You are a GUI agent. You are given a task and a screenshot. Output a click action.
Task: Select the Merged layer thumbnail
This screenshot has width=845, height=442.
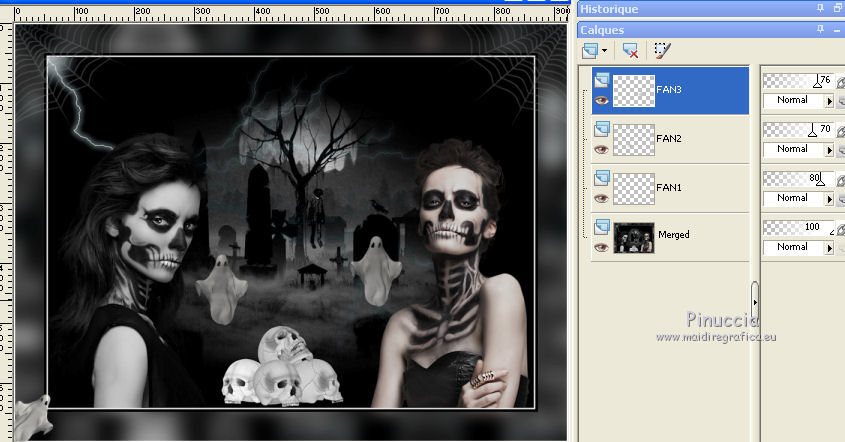(x=634, y=238)
